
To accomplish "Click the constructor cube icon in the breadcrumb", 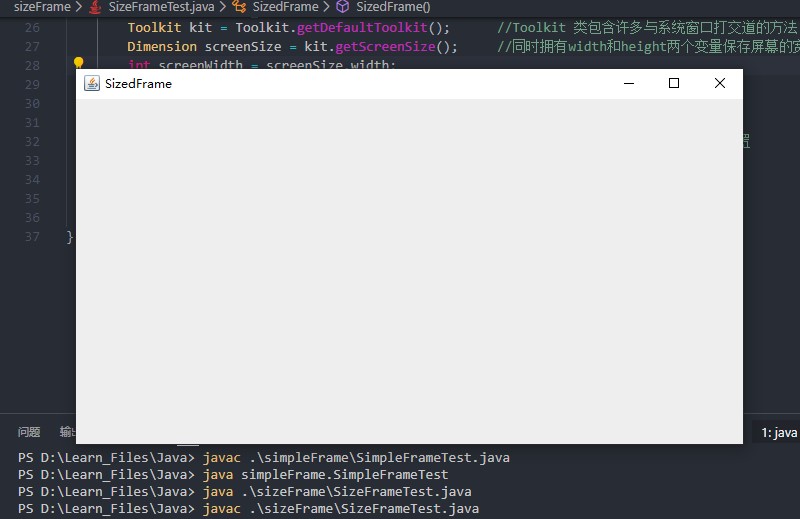I will [343, 7].
